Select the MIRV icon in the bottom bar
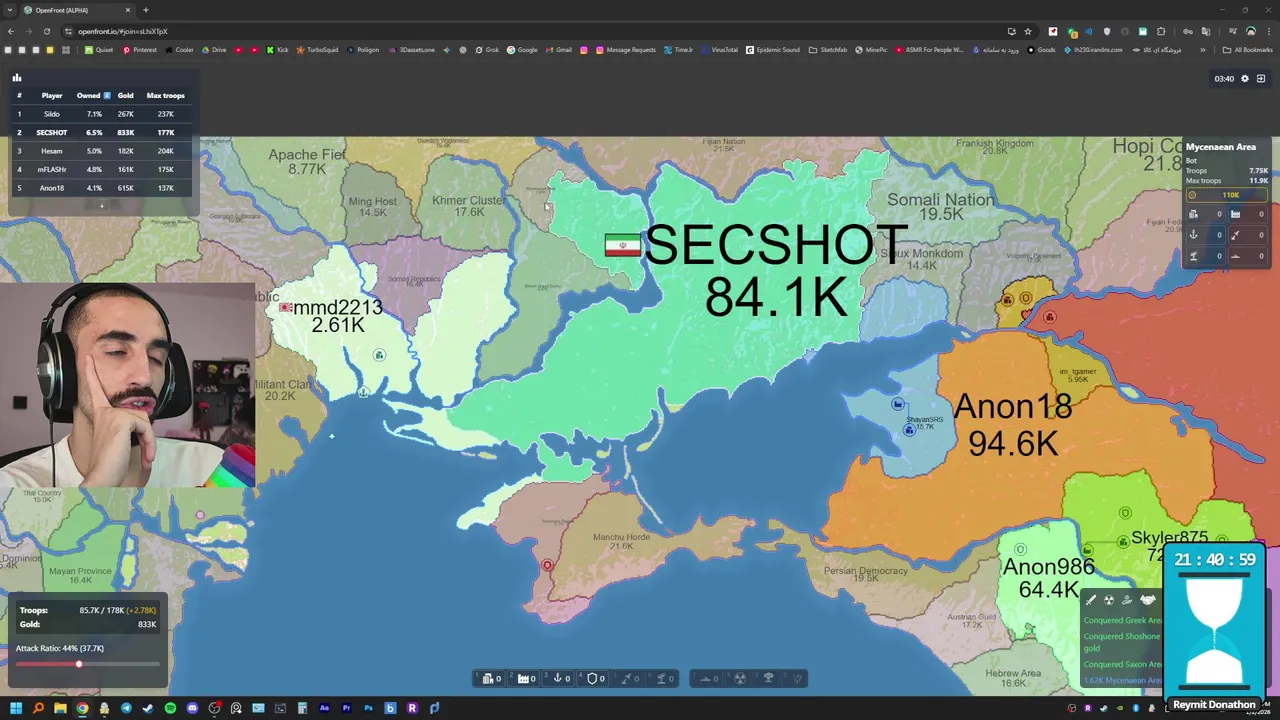Screen dimensions: 1280x720 point(798,678)
